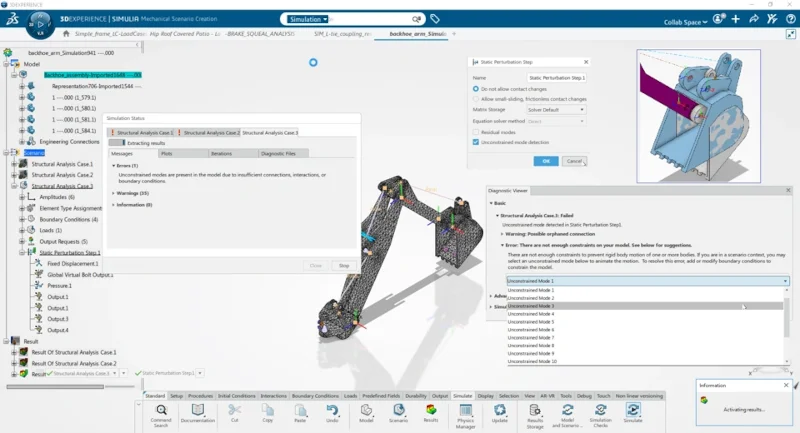Image resolution: width=800 pixels, height=433 pixels.
Task: Select 'Do not allow contact changes' option
Action: coord(476,89)
